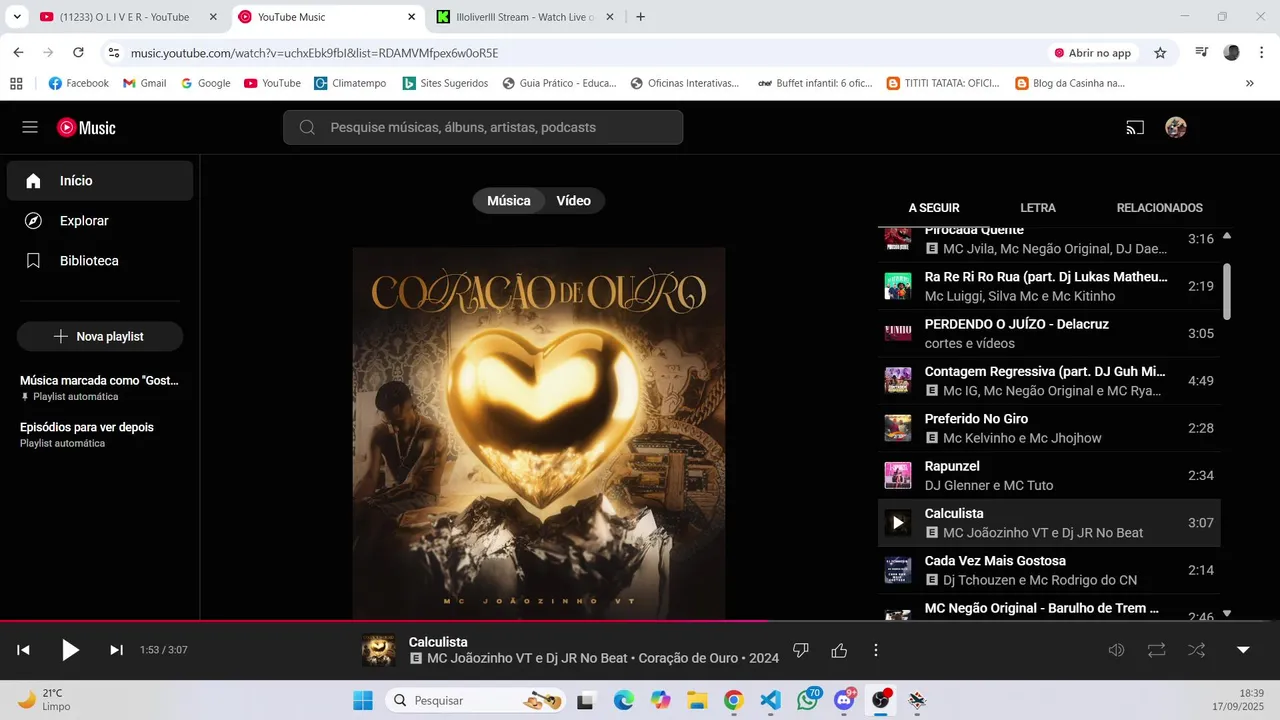Seek on the song progress bar

640,621
